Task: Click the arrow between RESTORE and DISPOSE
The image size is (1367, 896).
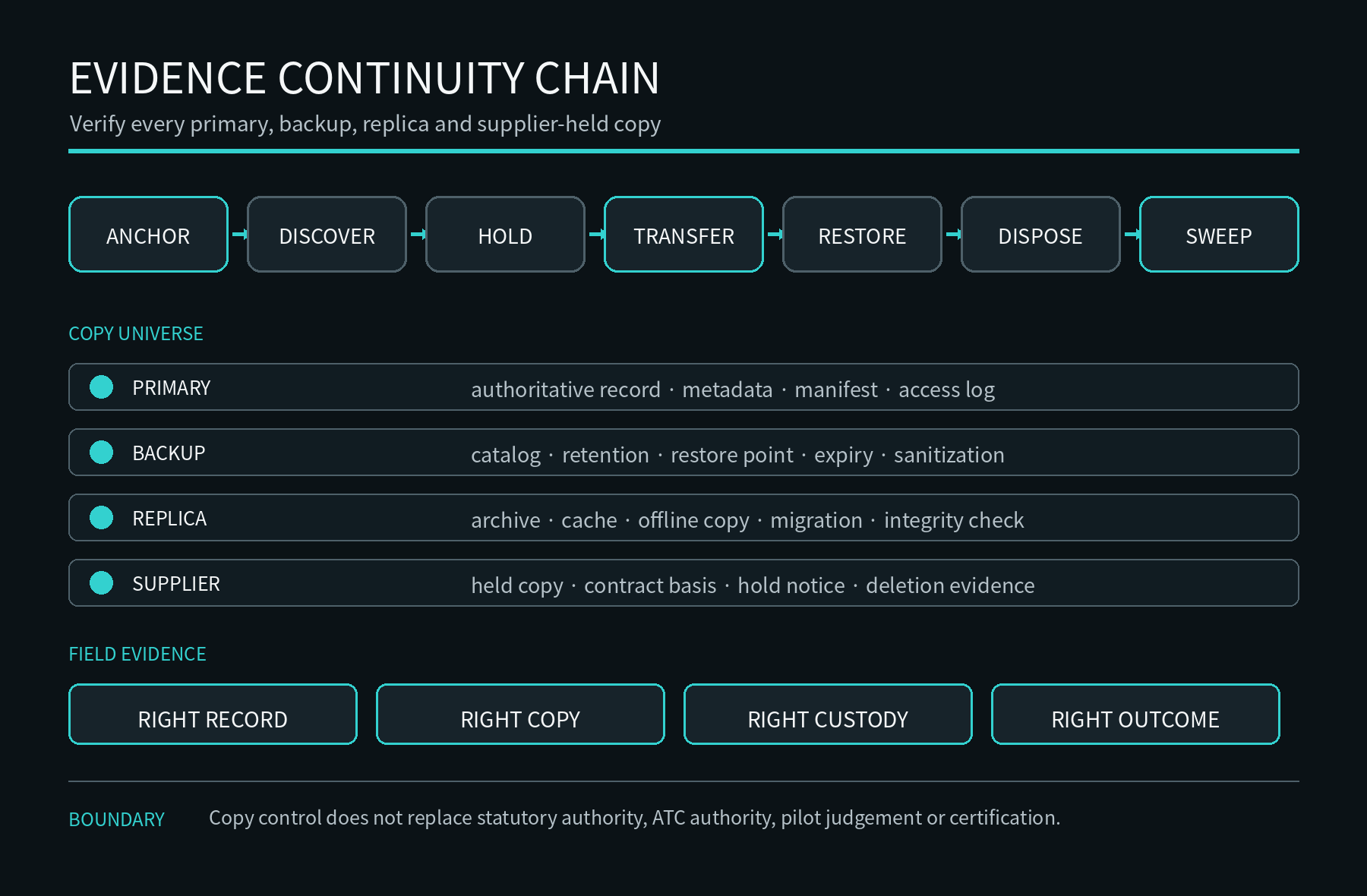Action: [952, 235]
